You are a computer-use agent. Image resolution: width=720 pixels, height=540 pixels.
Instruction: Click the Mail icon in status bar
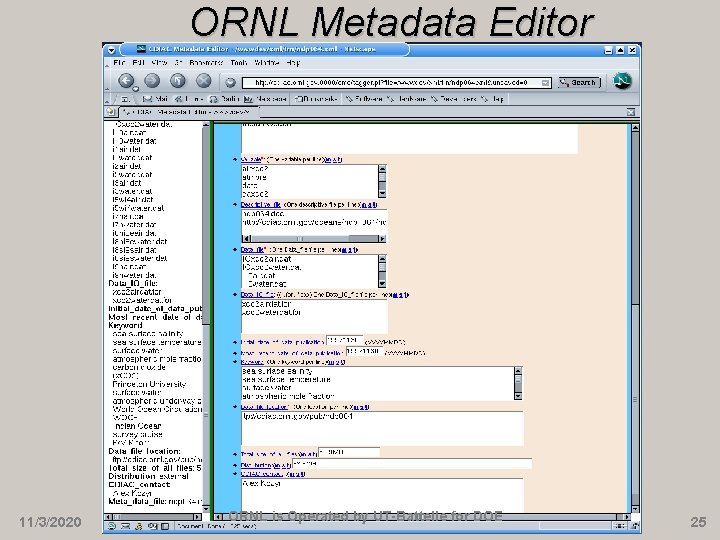tap(125, 526)
